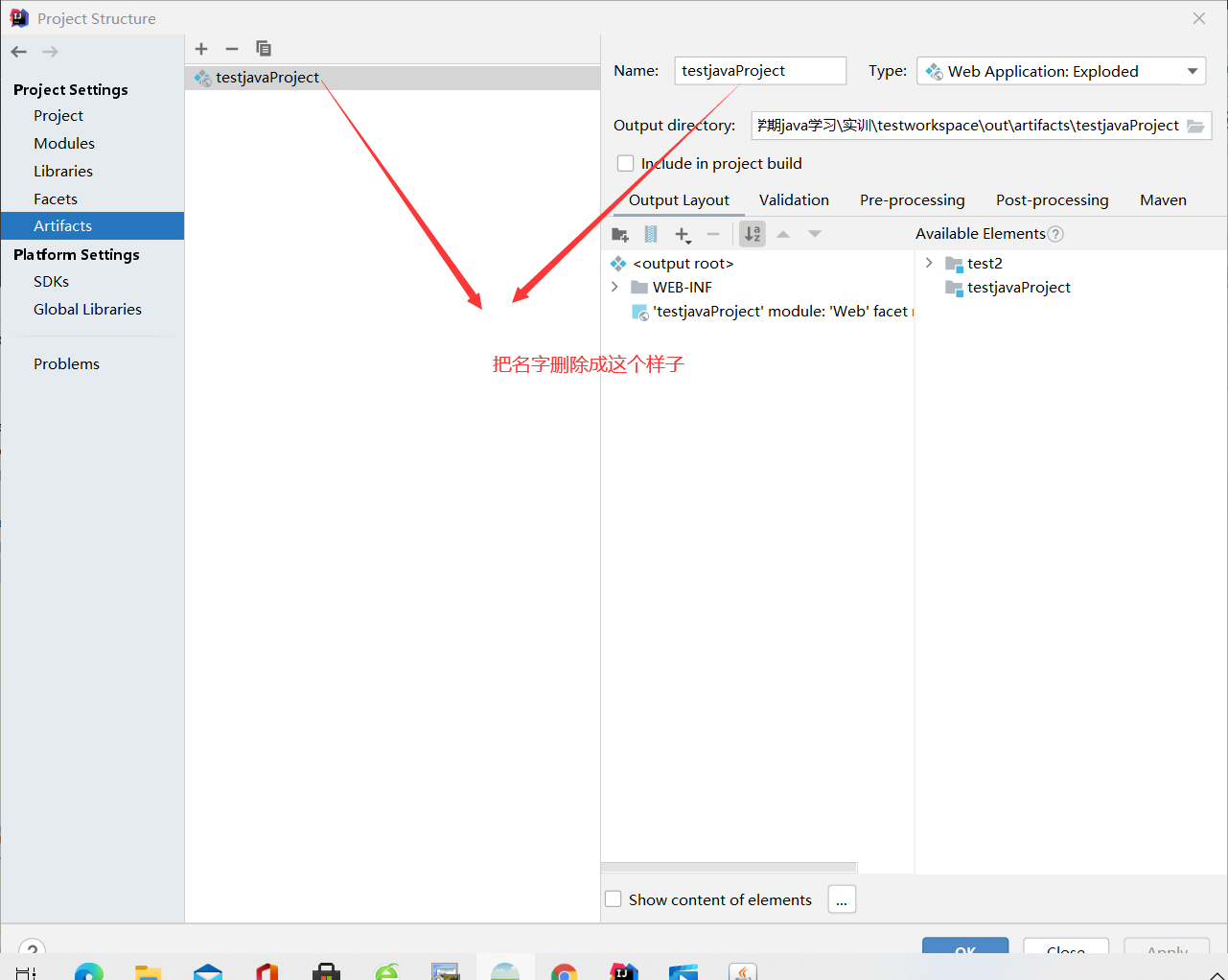The height and width of the screenshot is (980, 1228).
Task: Expand the WEB-INF folder node
Action: tap(614, 287)
